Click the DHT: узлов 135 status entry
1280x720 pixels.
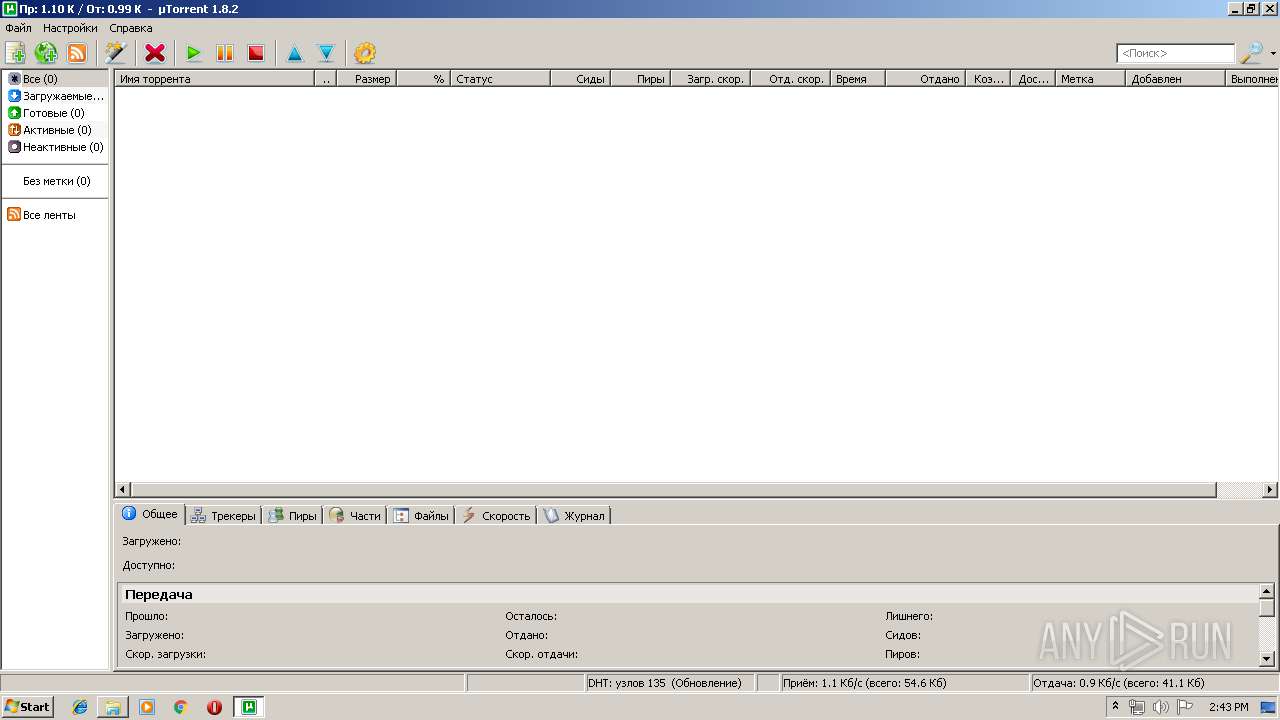coord(669,683)
